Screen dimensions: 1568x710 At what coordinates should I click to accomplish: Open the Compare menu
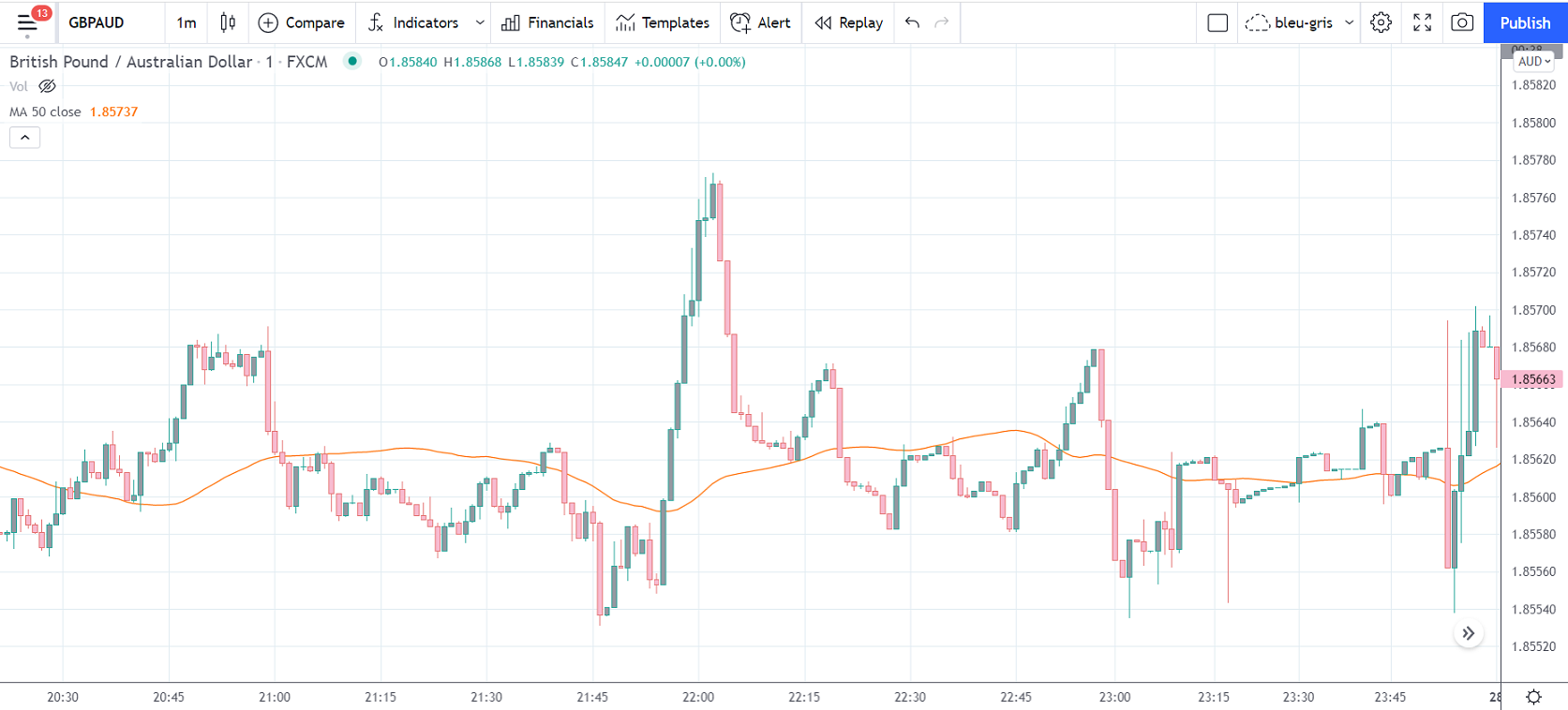click(x=315, y=22)
